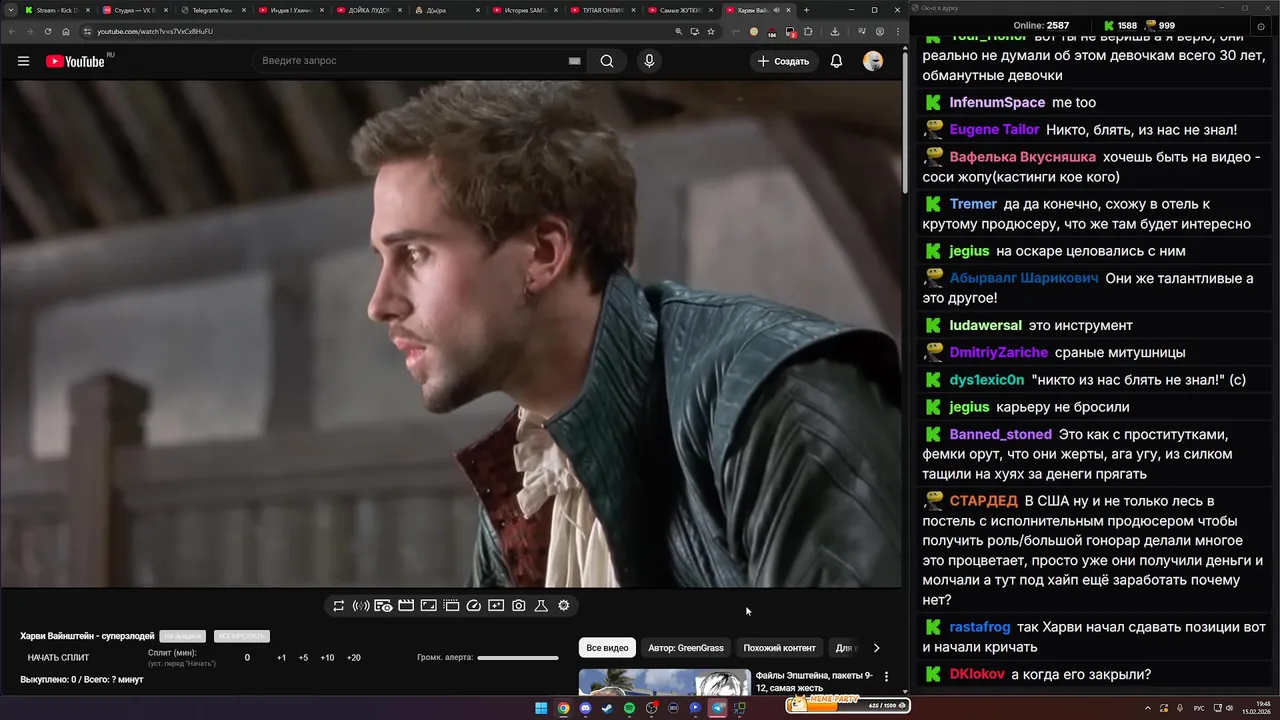Add +10 minutes to the split
Screen dimensions: 1280x720
[x=327, y=658]
